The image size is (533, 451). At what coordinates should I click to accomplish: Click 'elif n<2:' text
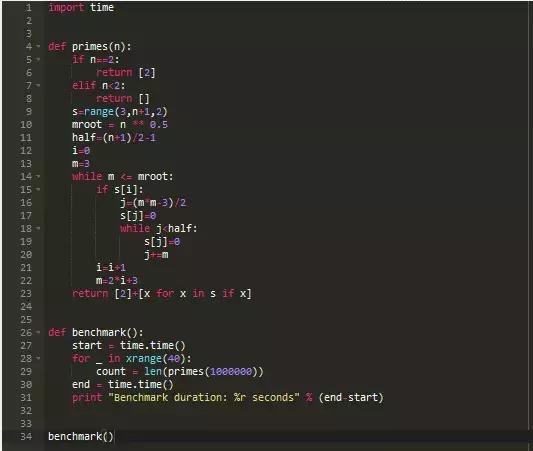99,85
